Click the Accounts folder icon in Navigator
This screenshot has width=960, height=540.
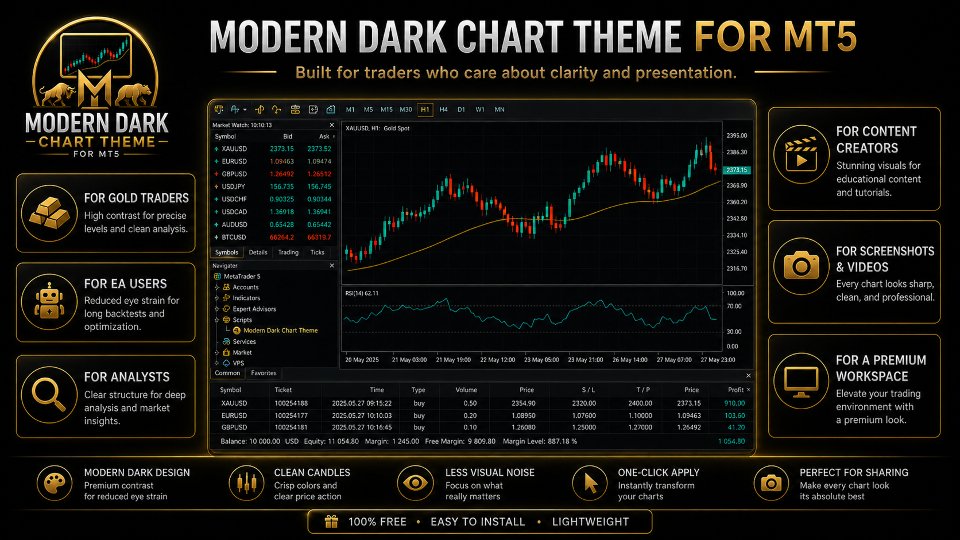(x=227, y=287)
